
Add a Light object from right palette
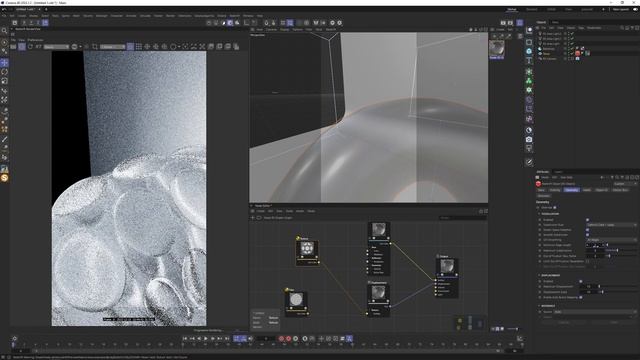click(x=529, y=149)
